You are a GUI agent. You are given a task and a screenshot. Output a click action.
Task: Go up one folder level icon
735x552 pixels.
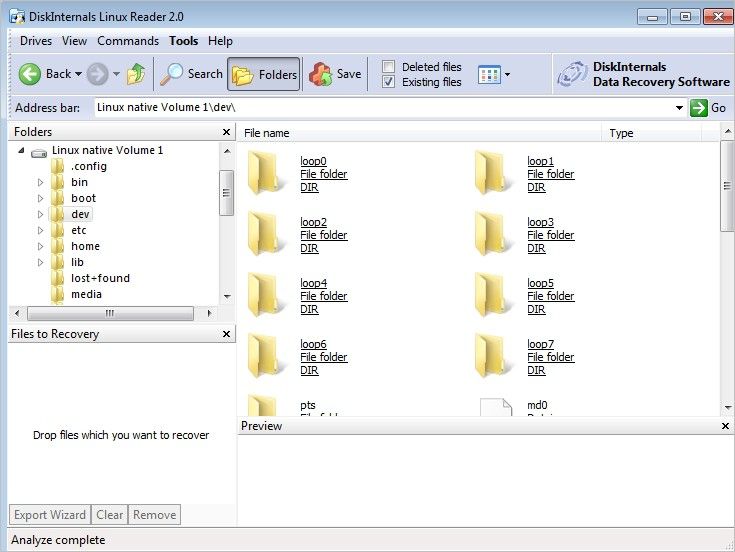tap(136, 74)
